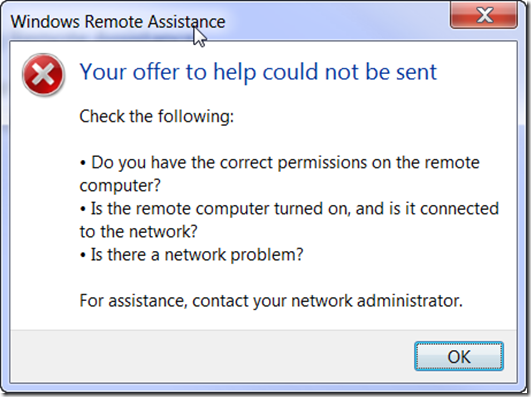Click the 'Check the following:' line
This screenshot has width=531, height=397.
[x=156, y=117]
